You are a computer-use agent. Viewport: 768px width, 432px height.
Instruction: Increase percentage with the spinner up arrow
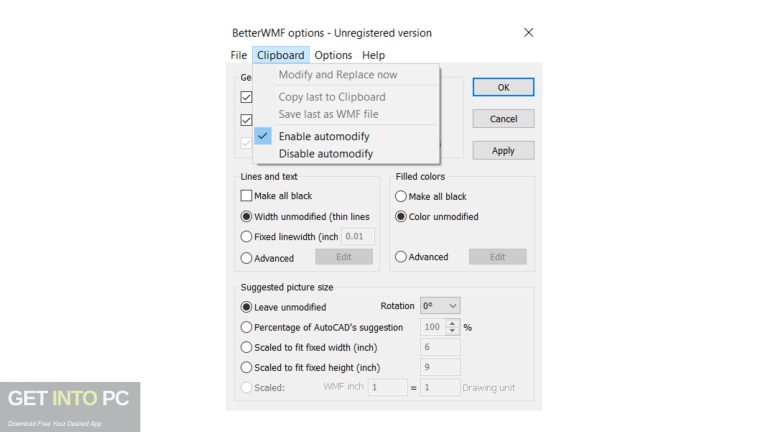(x=452, y=323)
